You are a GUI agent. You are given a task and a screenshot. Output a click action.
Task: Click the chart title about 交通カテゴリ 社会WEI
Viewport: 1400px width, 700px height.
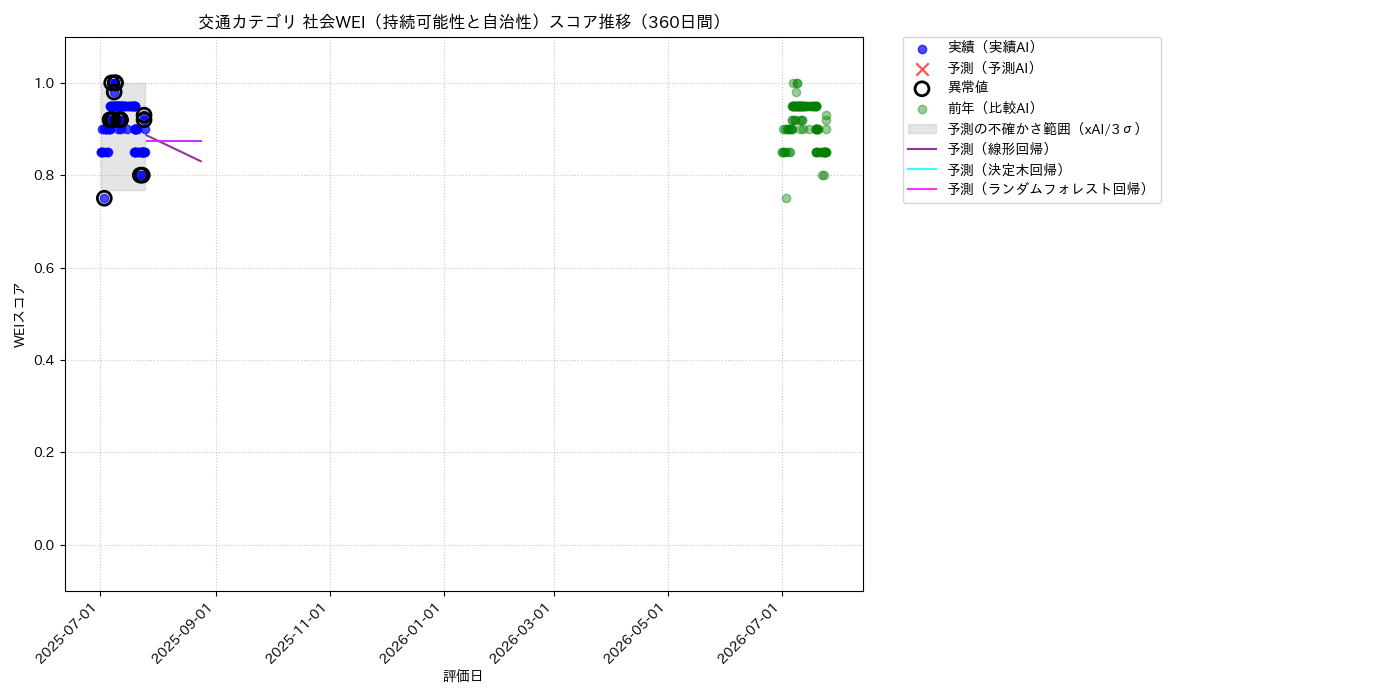coord(463,22)
